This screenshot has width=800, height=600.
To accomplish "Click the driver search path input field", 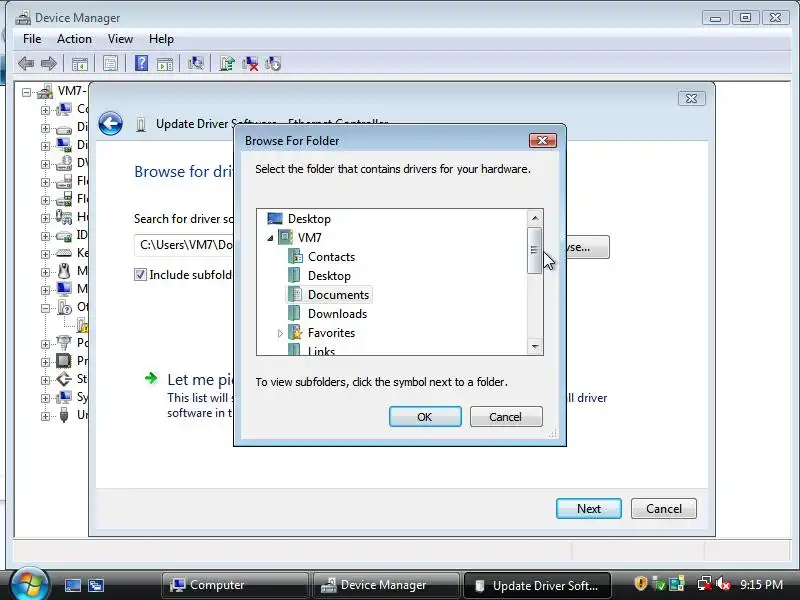I will (x=184, y=245).
